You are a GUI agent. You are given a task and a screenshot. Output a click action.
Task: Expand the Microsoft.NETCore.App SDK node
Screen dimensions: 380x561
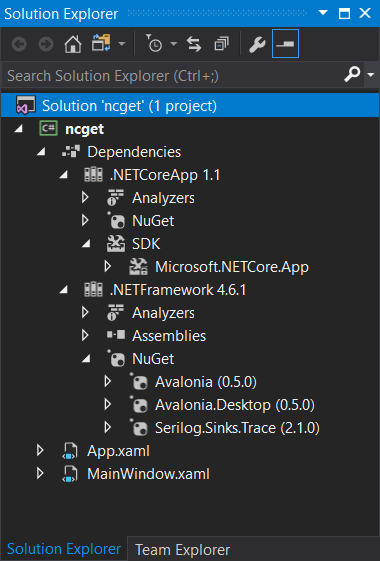click(x=107, y=267)
